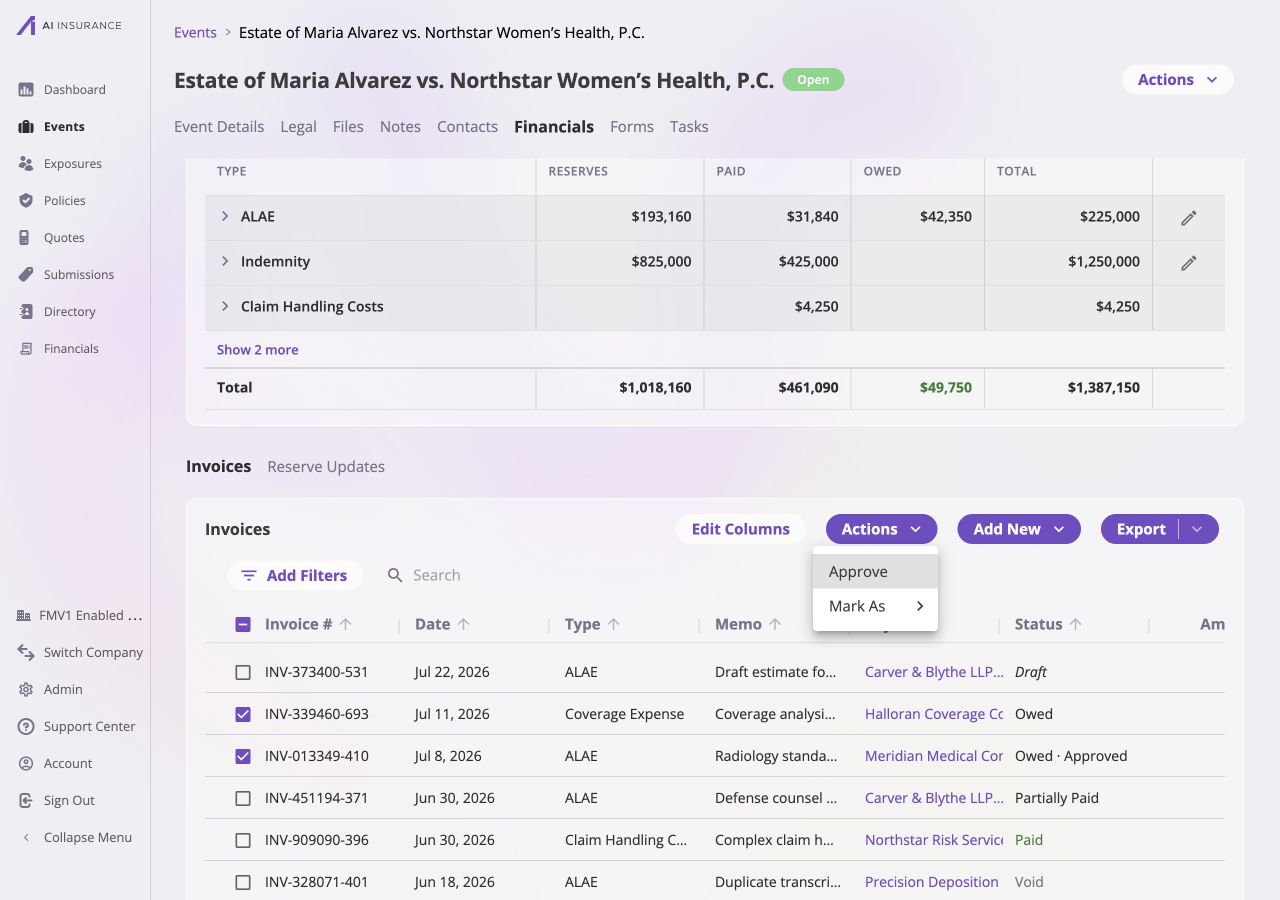
Task: Click the Edit Columns button
Action: coord(741,529)
